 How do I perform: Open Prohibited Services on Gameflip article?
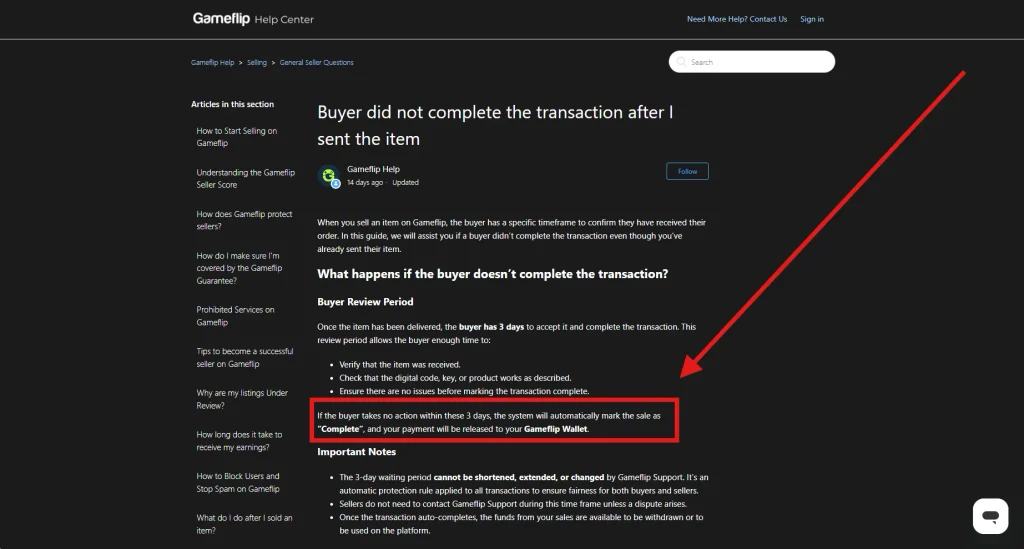[235, 316]
